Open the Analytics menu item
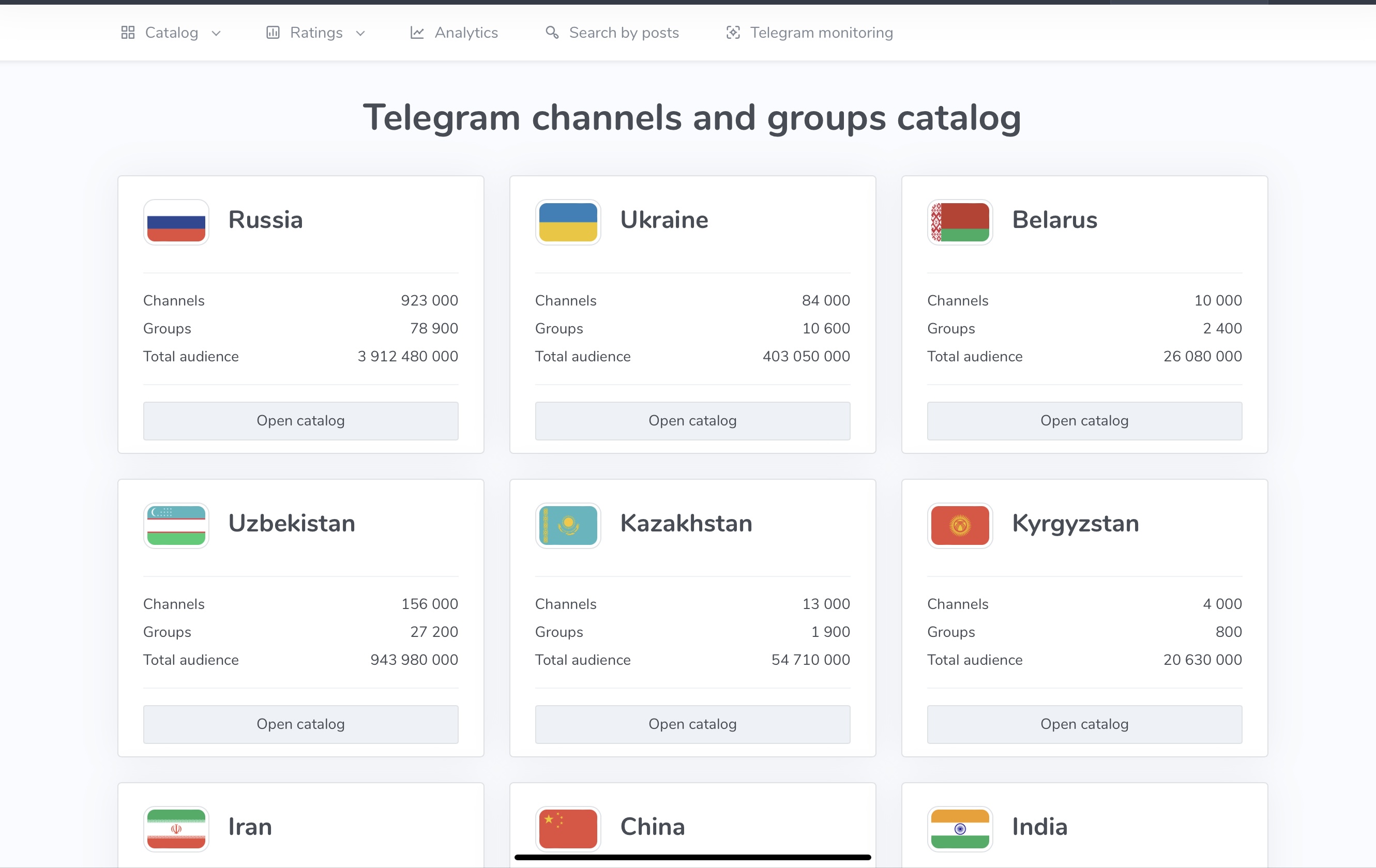The height and width of the screenshot is (868, 1376). coord(466,33)
